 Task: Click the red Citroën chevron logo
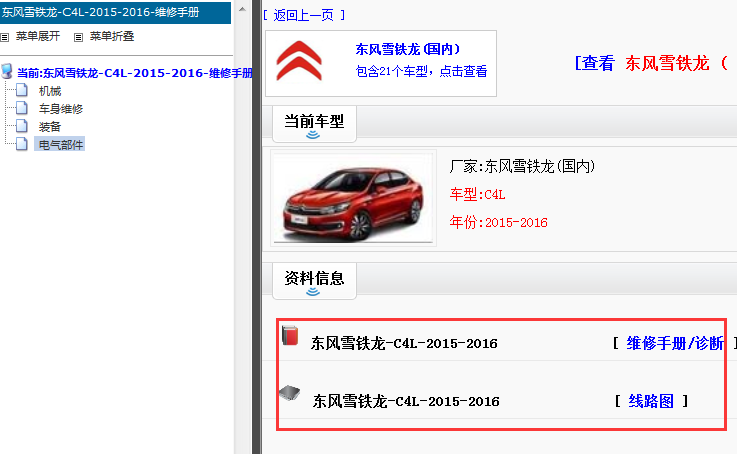point(299,61)
